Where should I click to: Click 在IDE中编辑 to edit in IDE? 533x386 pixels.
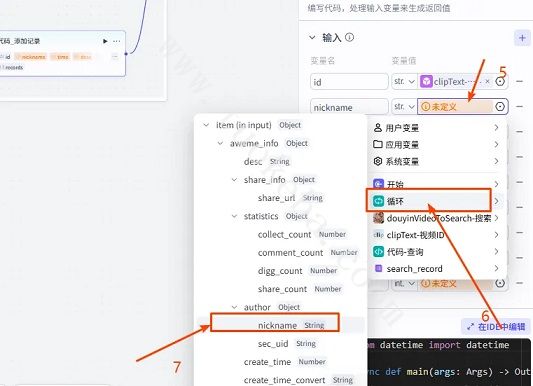[496, 327]
